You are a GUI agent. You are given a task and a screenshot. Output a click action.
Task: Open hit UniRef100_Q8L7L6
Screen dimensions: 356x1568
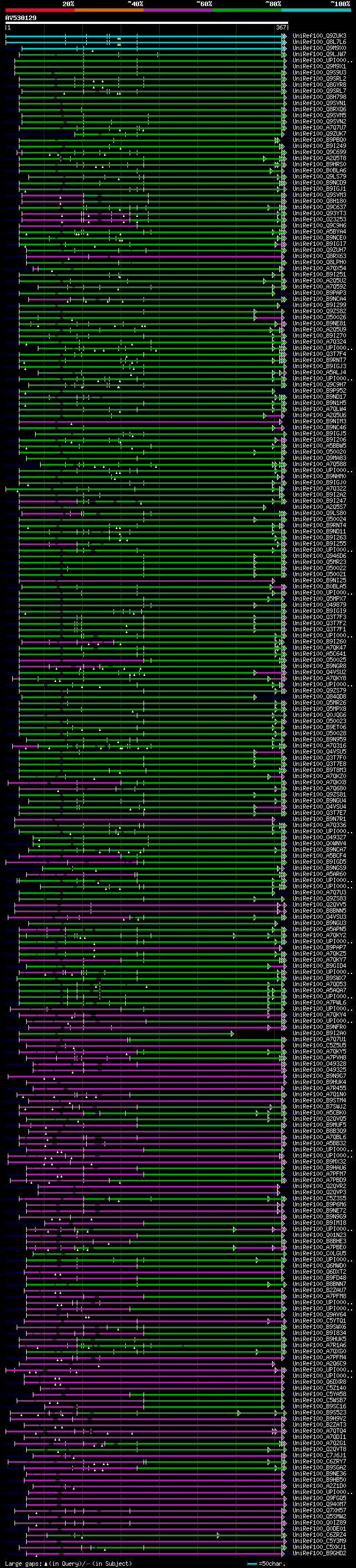(319, 42)
